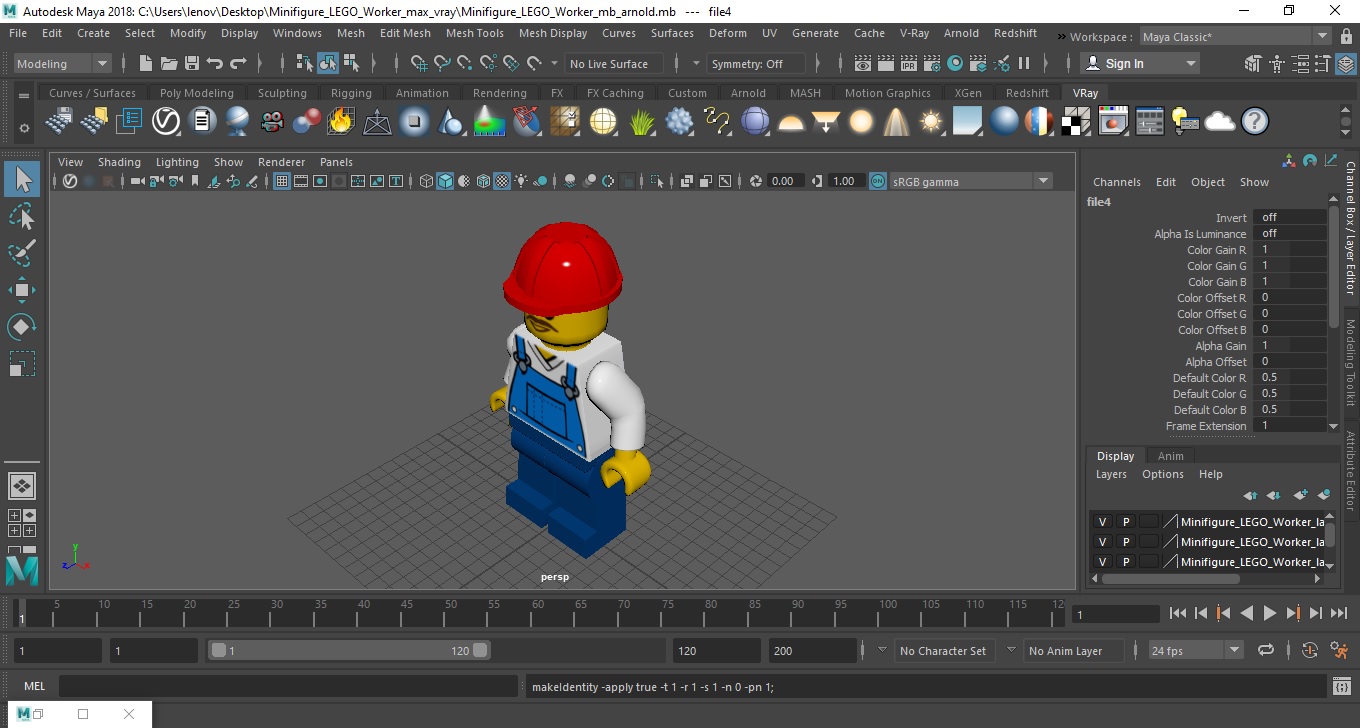The width and height of the screenshot is (1360, 728).
Task: Toggle viewport grid display icon
Action: coord(282,181)
